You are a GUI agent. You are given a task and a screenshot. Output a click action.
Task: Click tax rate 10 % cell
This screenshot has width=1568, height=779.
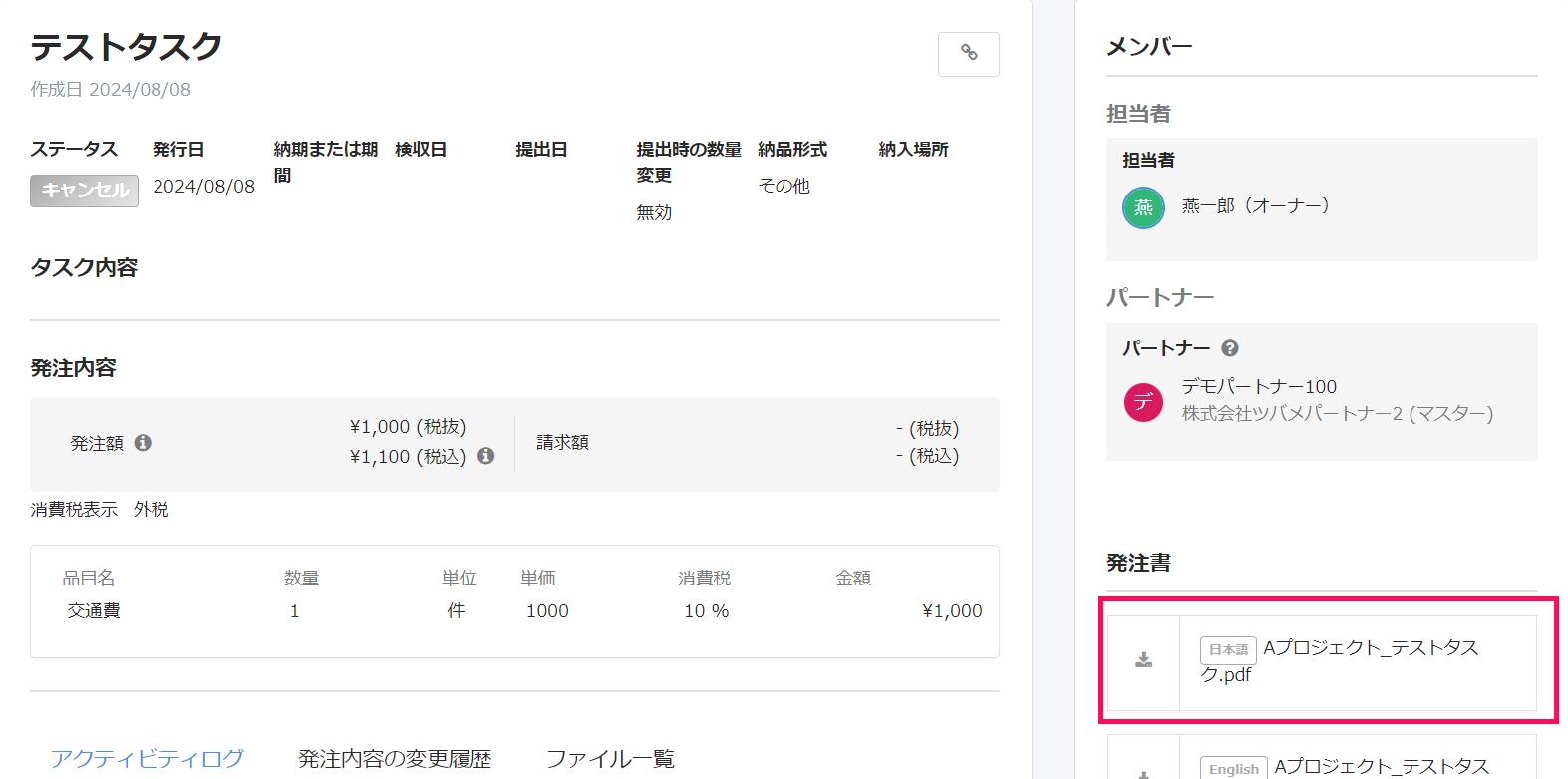click(706, 611)
